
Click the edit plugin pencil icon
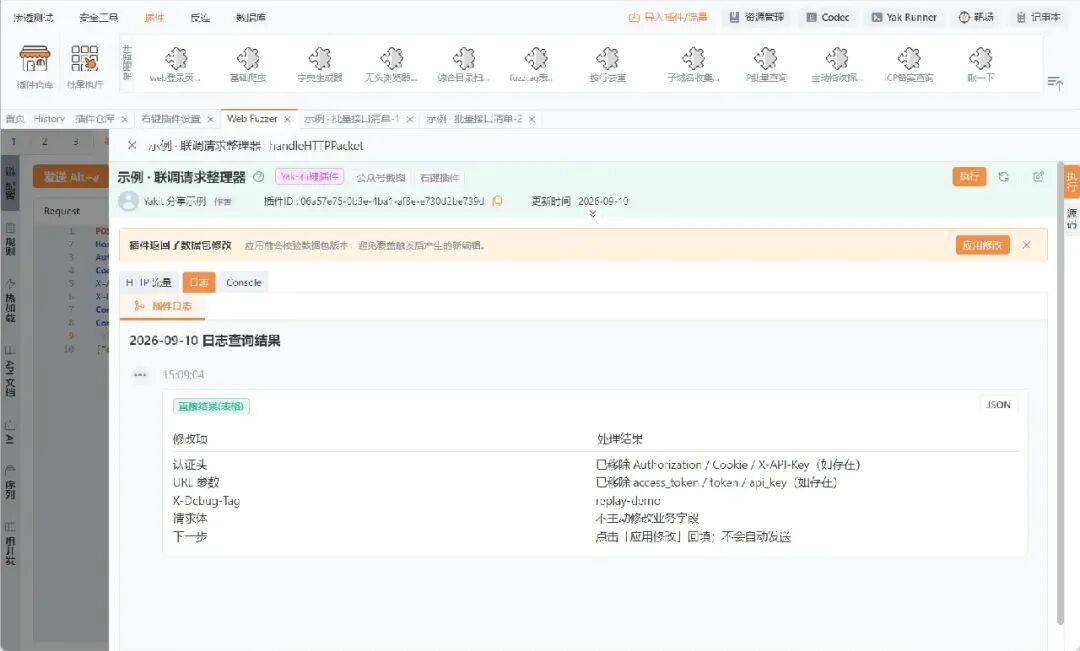[1038, 177]
